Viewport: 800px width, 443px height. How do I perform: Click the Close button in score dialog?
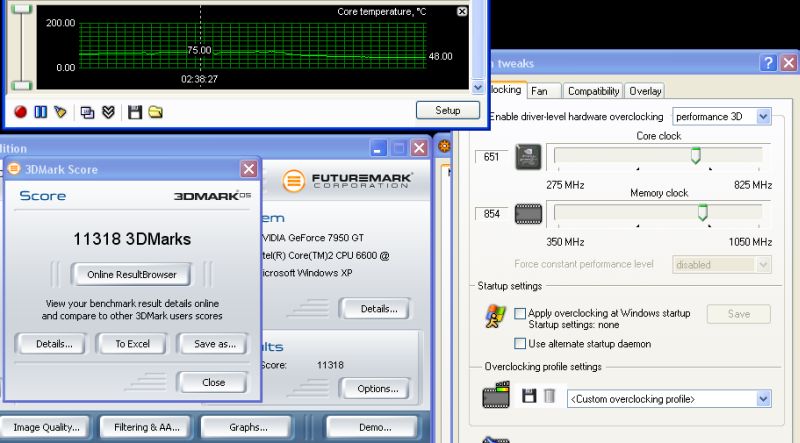(x=213, y=382)
